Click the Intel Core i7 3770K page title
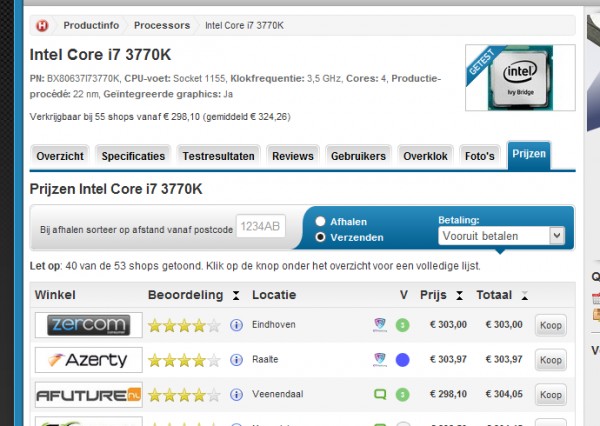This screenshot has height=426, width=600. pyautogui.click(x=100, y=55)
